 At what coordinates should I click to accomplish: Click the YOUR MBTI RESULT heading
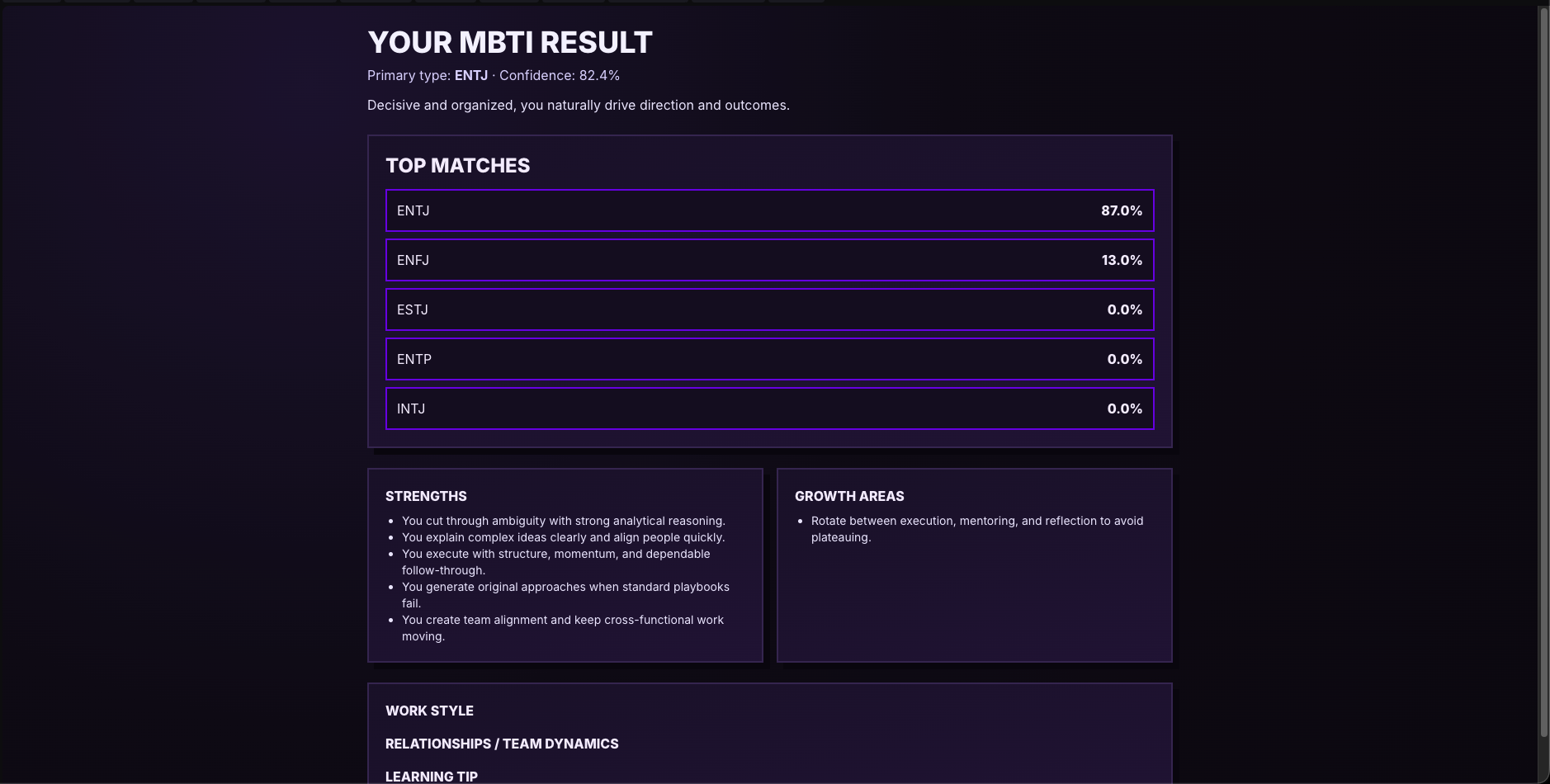510,42
